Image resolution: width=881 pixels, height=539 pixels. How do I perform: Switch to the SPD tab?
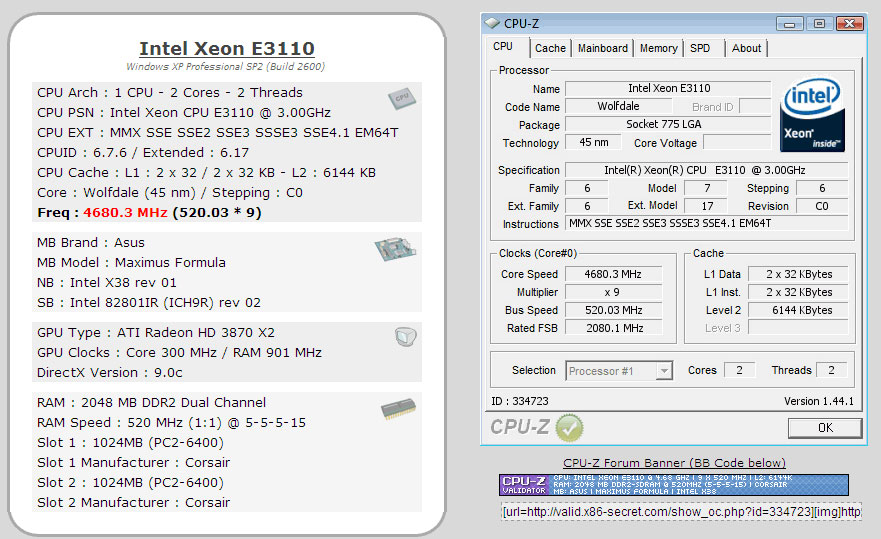(700, 48)
